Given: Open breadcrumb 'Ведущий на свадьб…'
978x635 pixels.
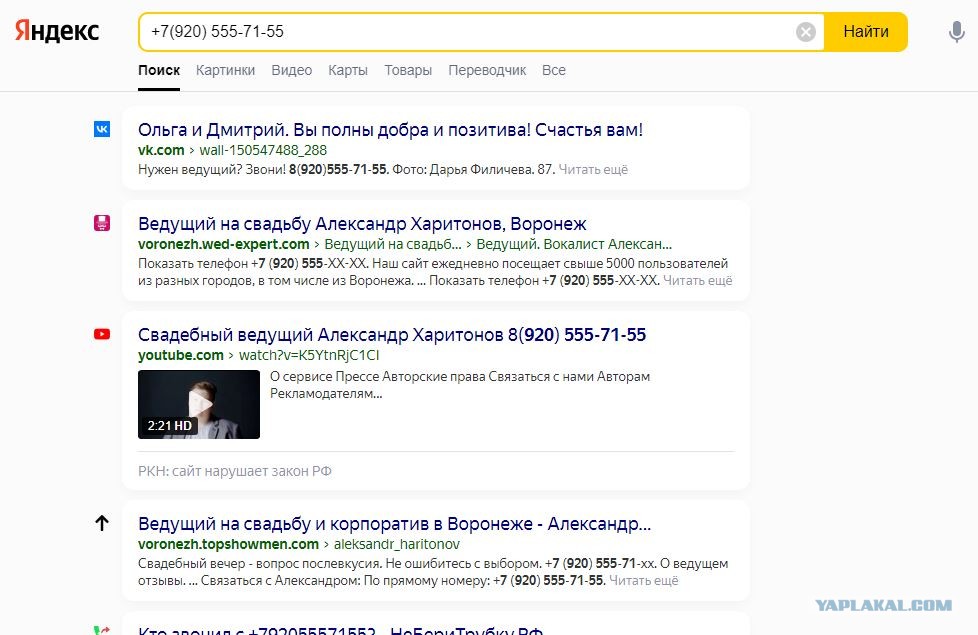Looking at the screenshot, I should [x=393, y=245].
